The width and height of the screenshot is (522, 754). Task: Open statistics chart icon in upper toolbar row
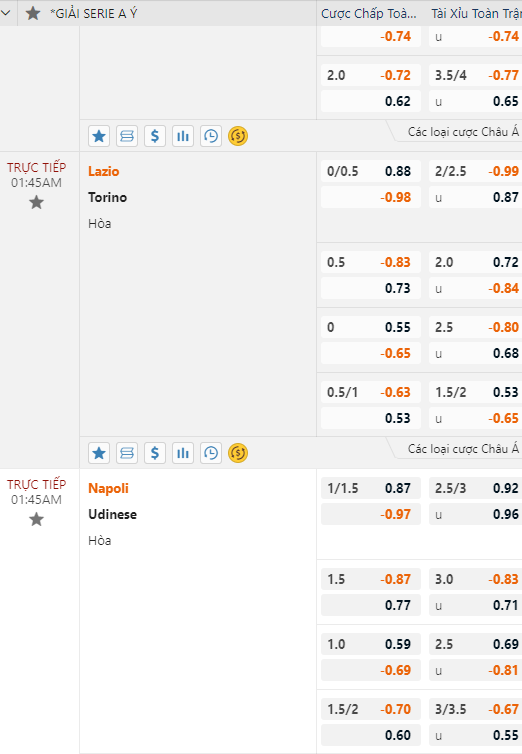tap(183, 136)
